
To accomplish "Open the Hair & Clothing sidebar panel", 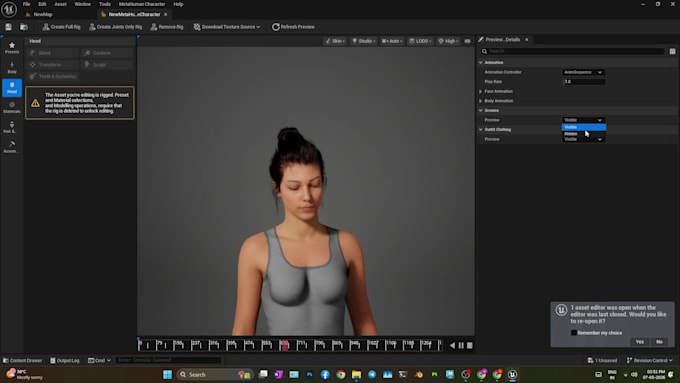I will pyautogui.click(x=12, y=127).
